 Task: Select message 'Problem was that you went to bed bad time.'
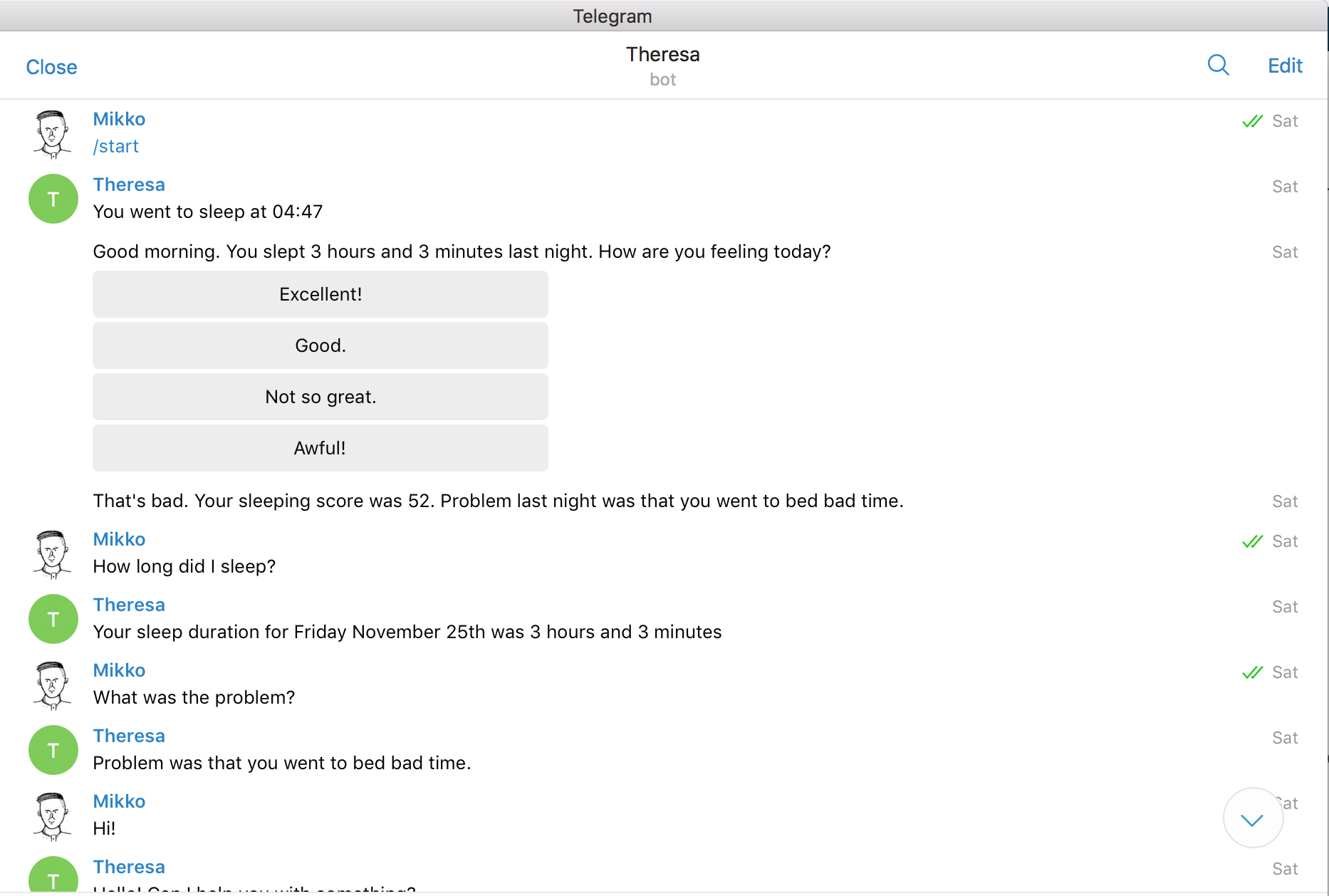(282, 763)
